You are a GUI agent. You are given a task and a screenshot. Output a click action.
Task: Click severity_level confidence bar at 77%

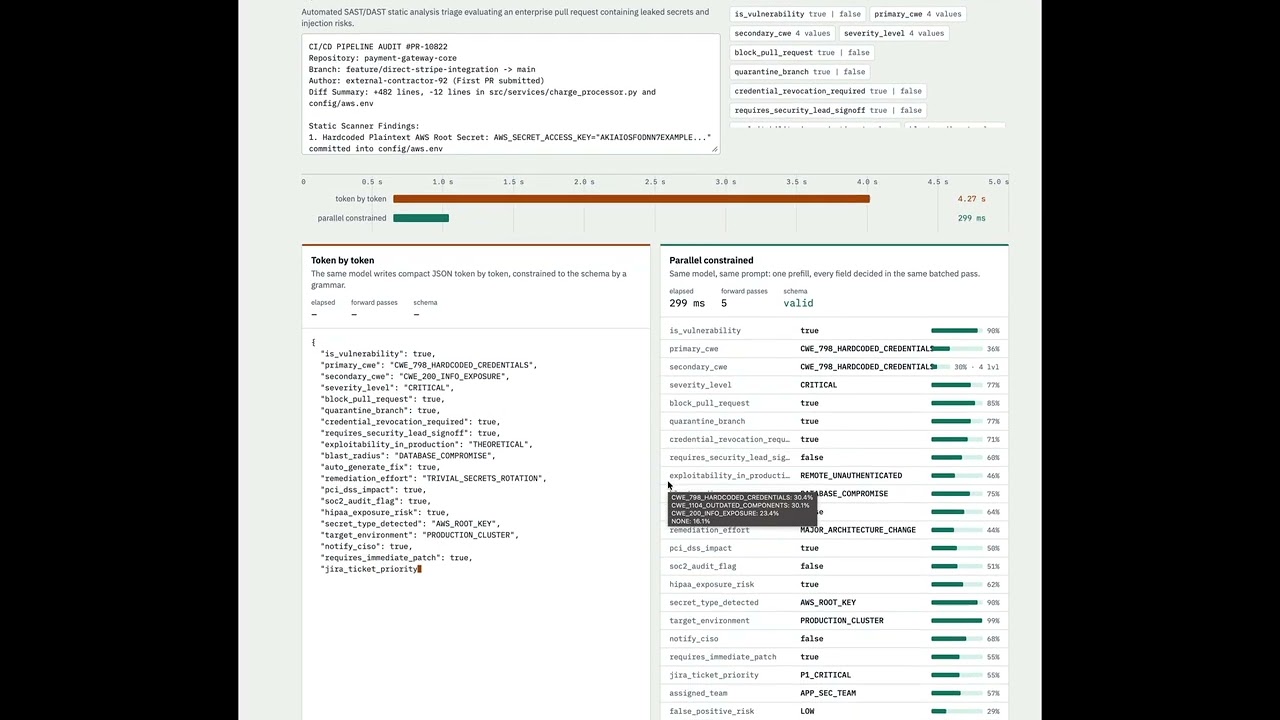[x=956, y=385]
